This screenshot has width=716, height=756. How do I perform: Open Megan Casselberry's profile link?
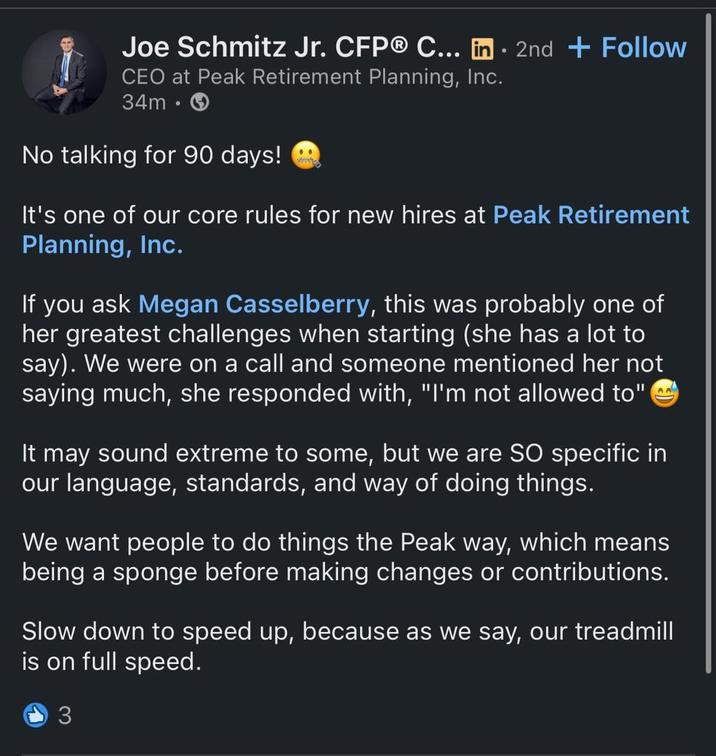point(255,303)
